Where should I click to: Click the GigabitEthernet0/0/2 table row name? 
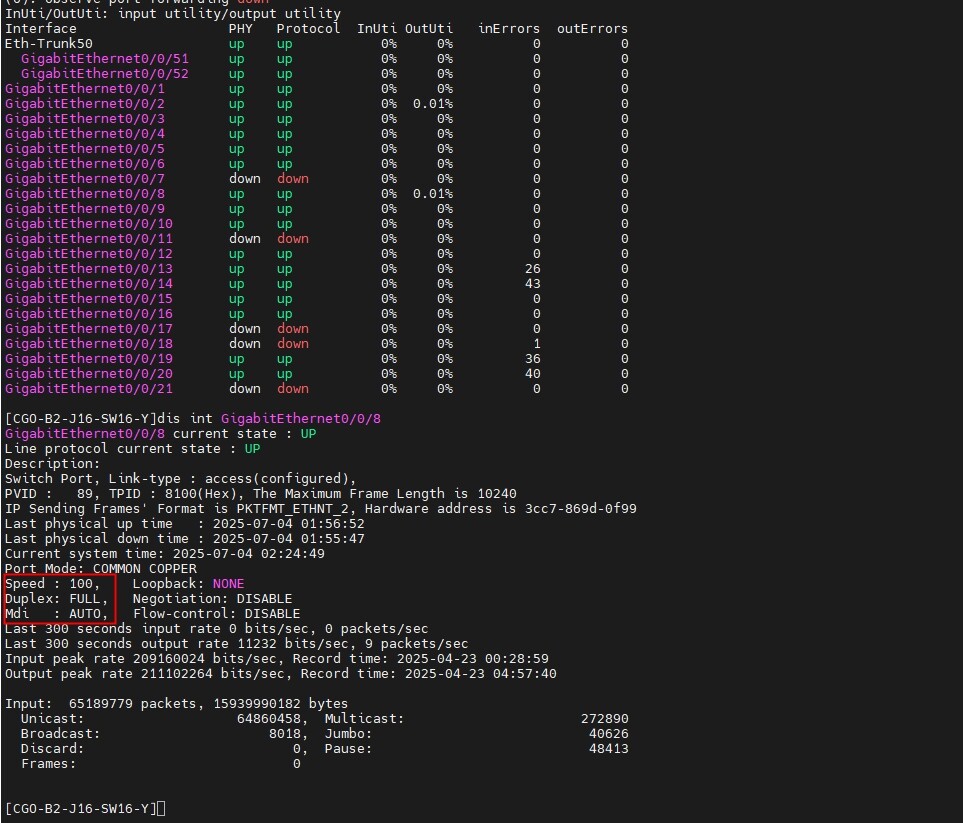pos(85,104)
